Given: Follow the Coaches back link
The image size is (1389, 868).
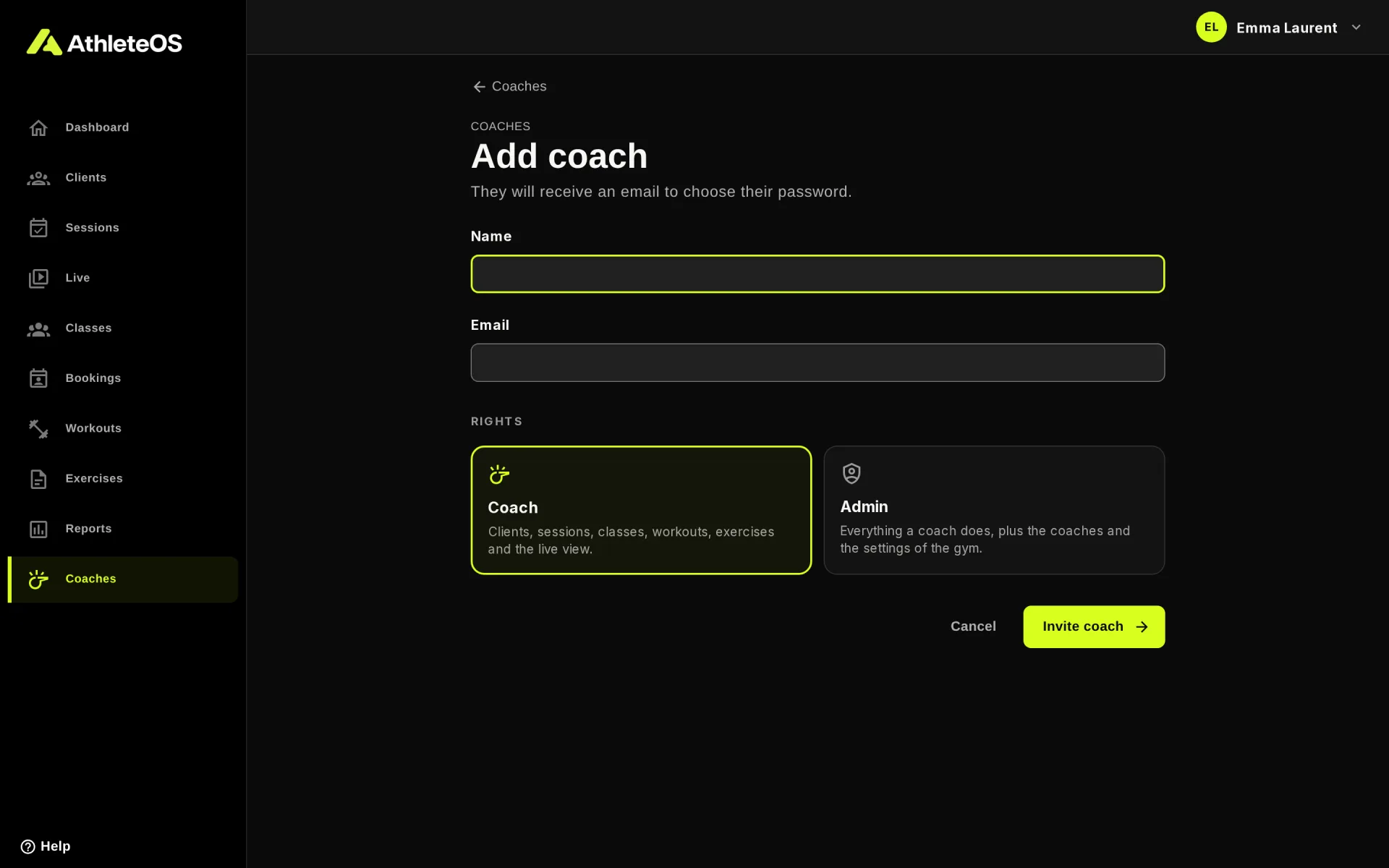Looking at the screenshot, I should click(x=509, y=87).
